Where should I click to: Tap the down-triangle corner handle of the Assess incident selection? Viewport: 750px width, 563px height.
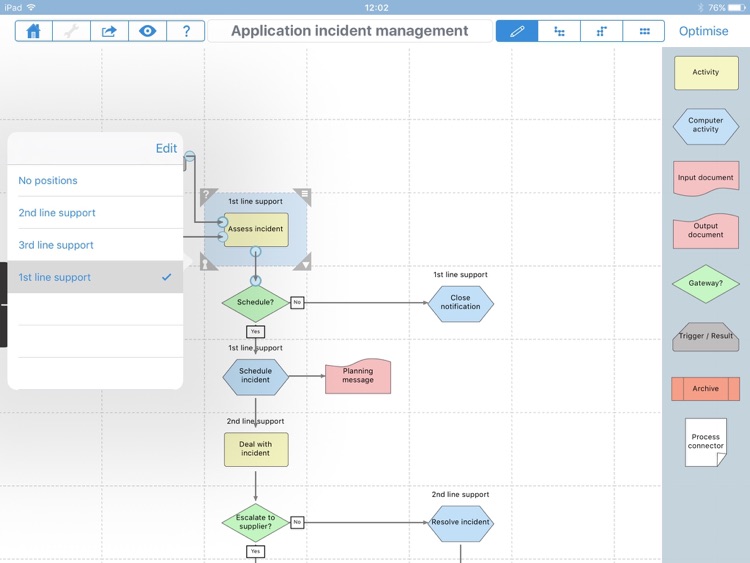[305, 264]
